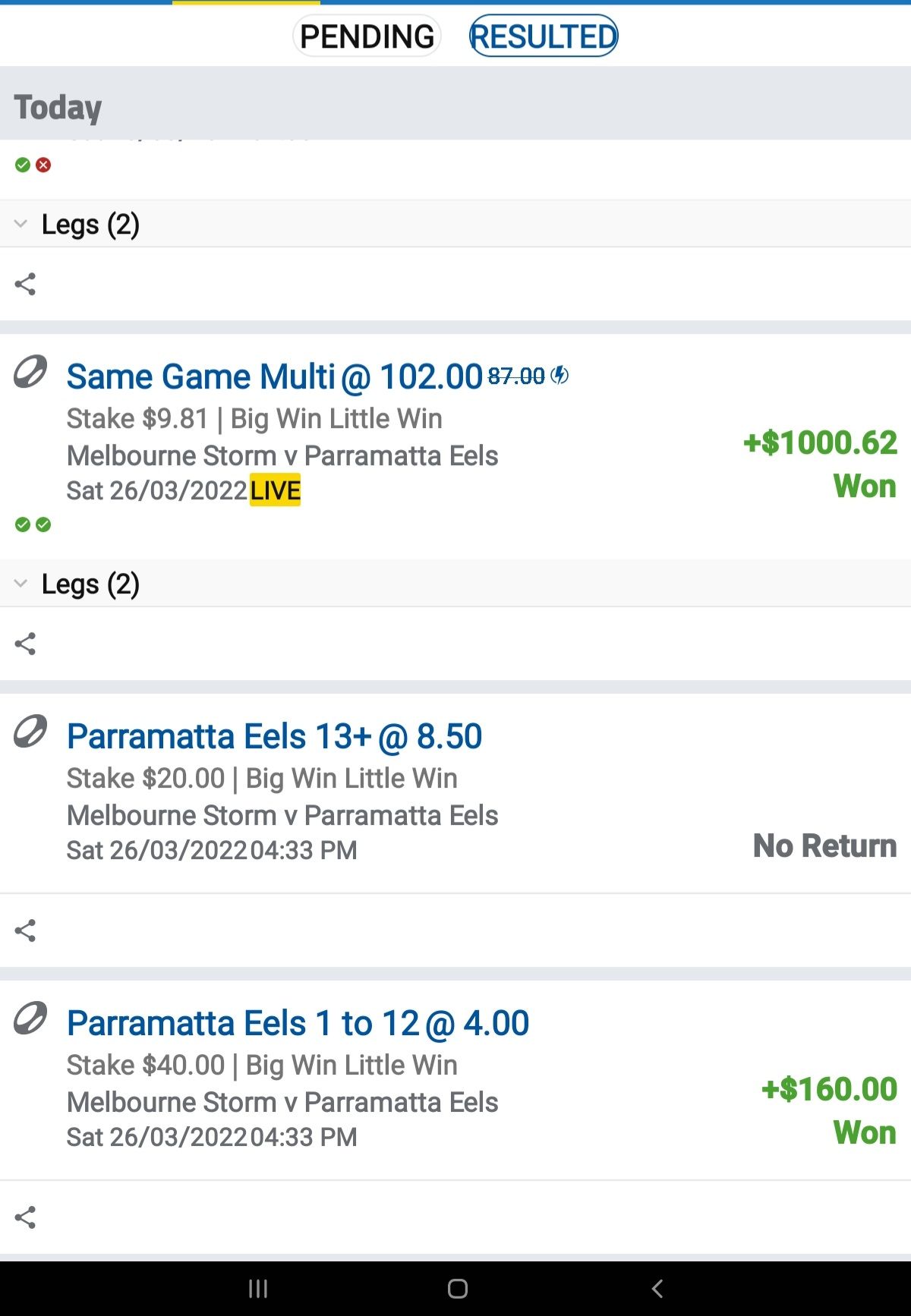Tap the yellow LIVE badge
The image size is (911, 1316).
[x=276, y=490]
